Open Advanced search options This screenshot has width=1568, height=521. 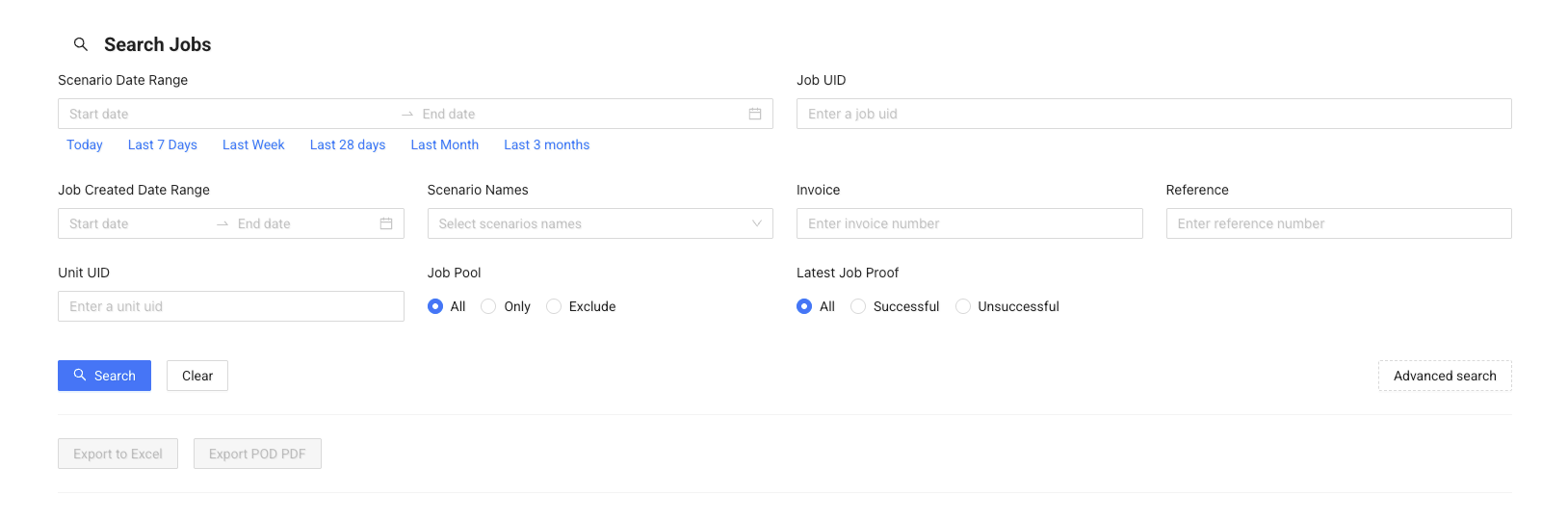(1445, 376)
